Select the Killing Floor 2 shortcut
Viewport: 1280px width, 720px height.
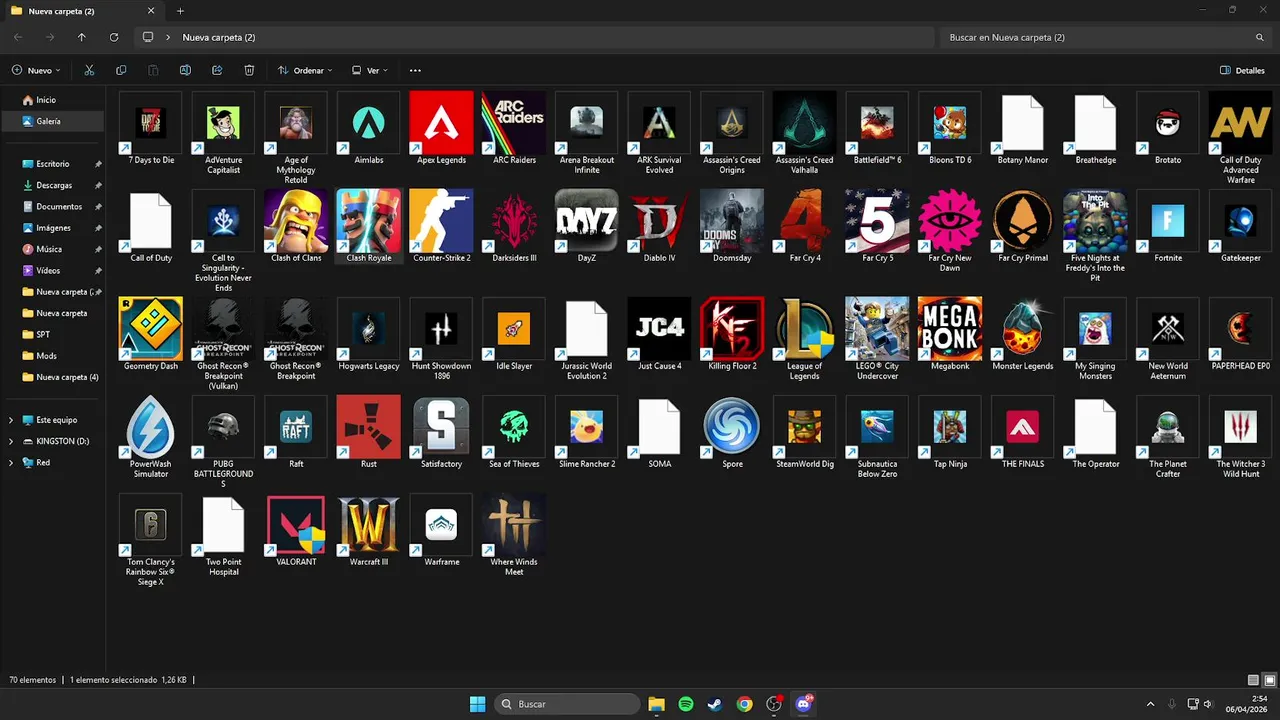(x=732, y=335)
